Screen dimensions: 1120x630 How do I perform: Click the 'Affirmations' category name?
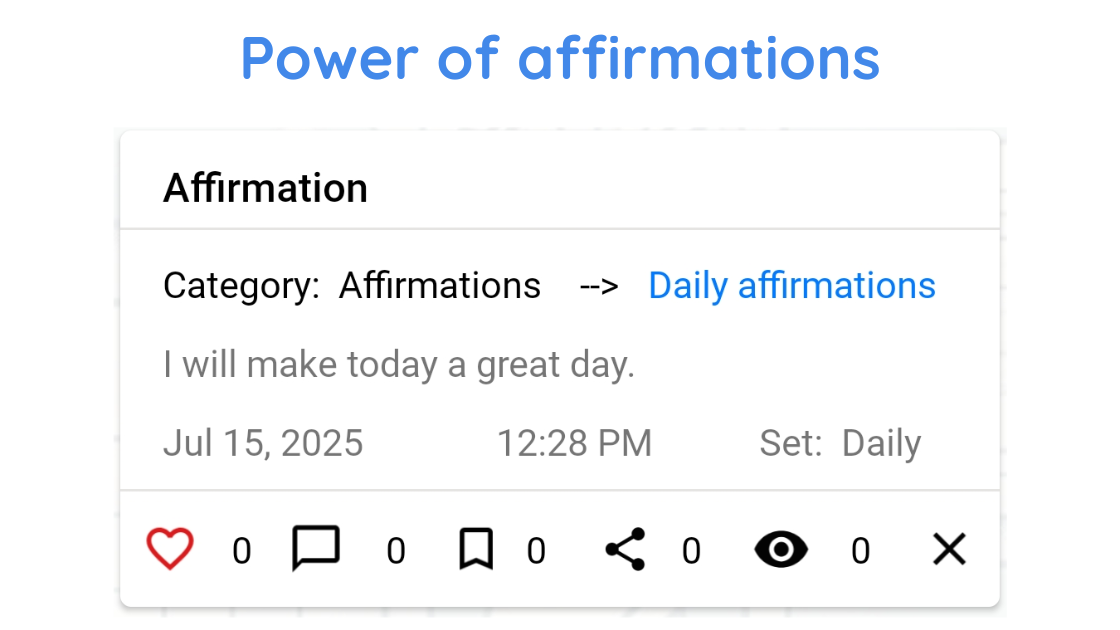point(440,286)
